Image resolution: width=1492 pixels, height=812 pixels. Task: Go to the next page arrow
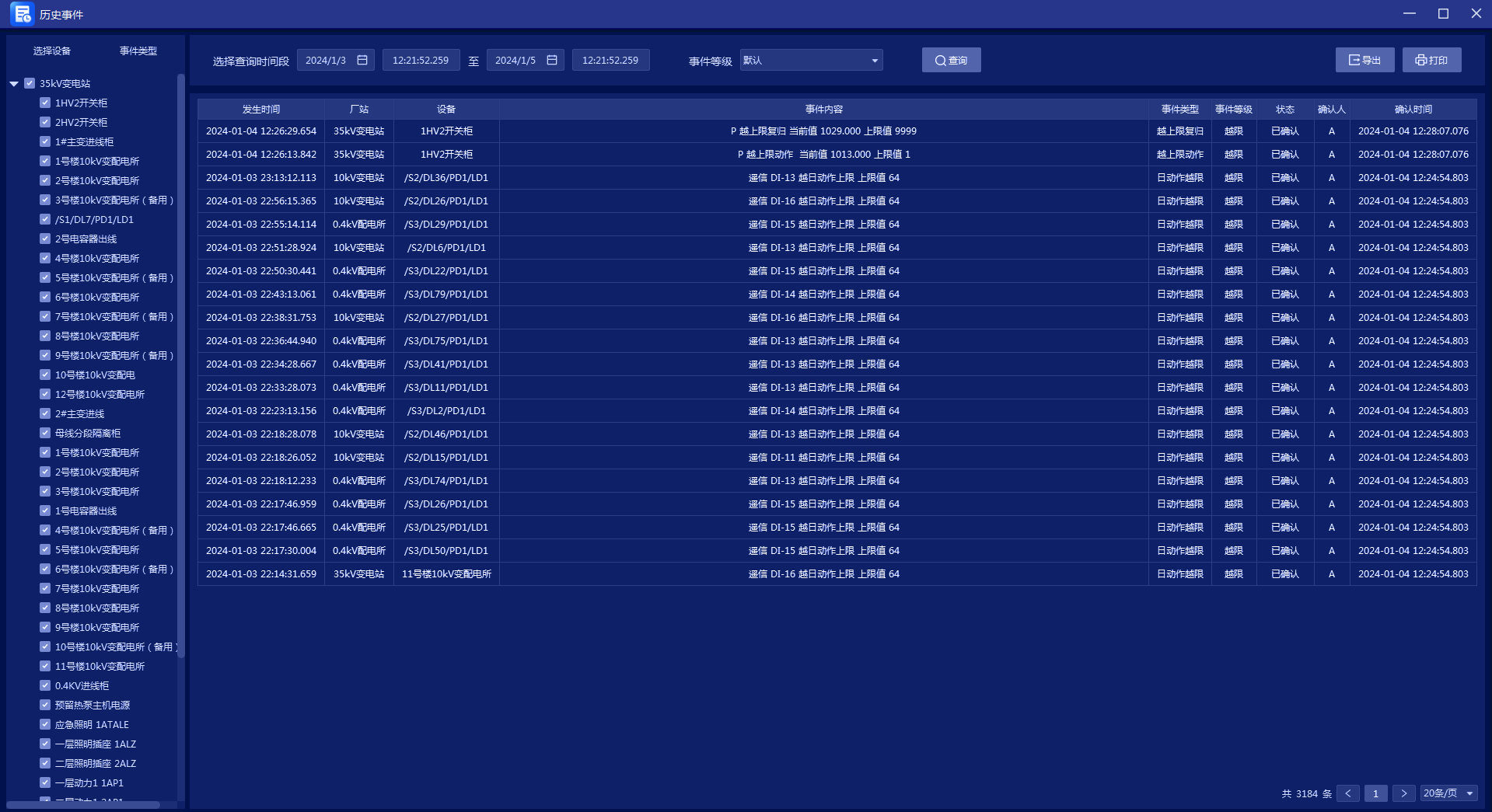[1403, 793]
